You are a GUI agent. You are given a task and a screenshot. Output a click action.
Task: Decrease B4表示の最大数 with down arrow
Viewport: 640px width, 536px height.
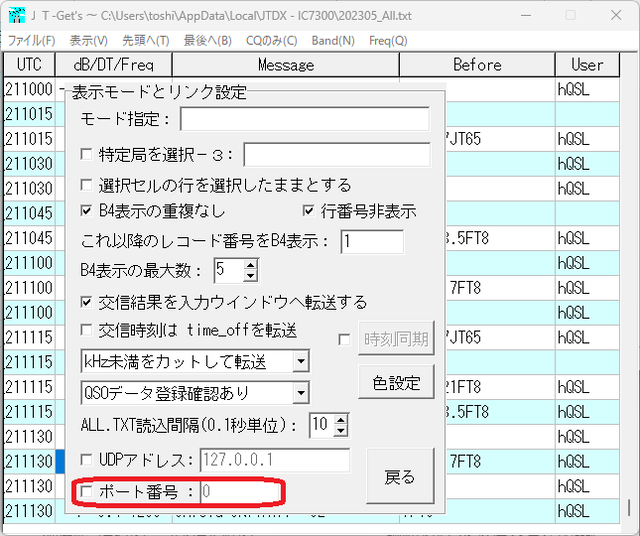[x=251, y=276]
